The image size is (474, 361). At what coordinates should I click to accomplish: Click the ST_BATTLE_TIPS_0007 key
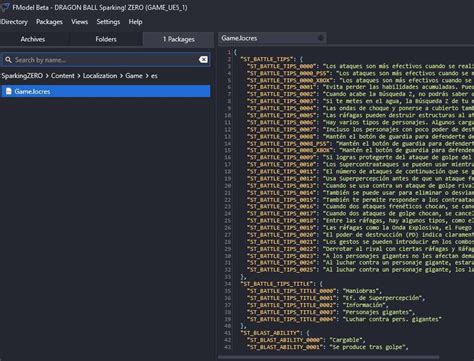(x=282, y=129)
